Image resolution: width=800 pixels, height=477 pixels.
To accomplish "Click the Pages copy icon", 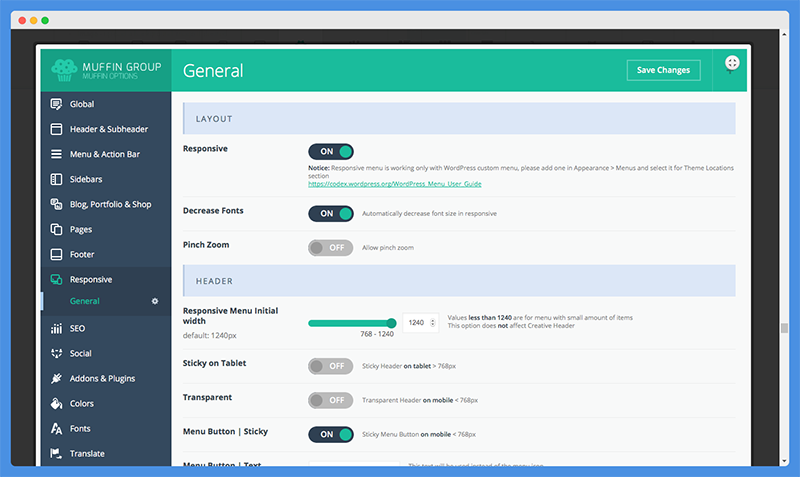I will click(56, 229).
